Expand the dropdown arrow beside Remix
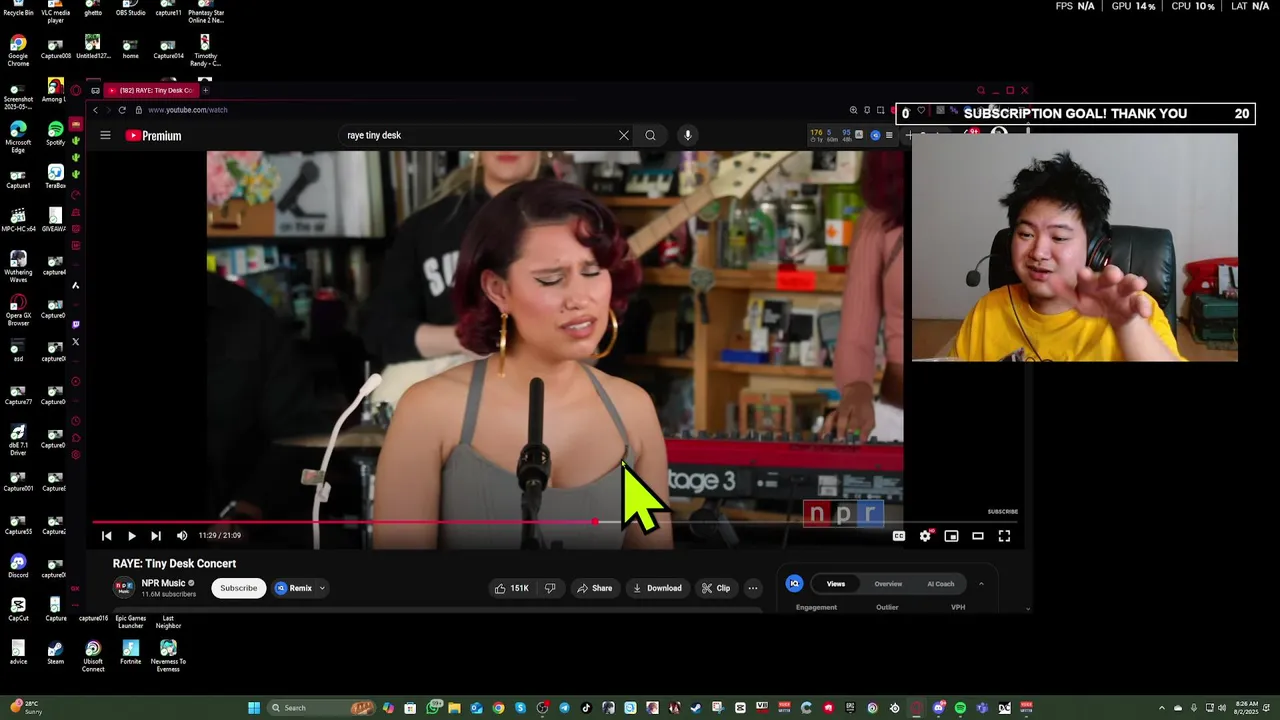 coord(322,588)
